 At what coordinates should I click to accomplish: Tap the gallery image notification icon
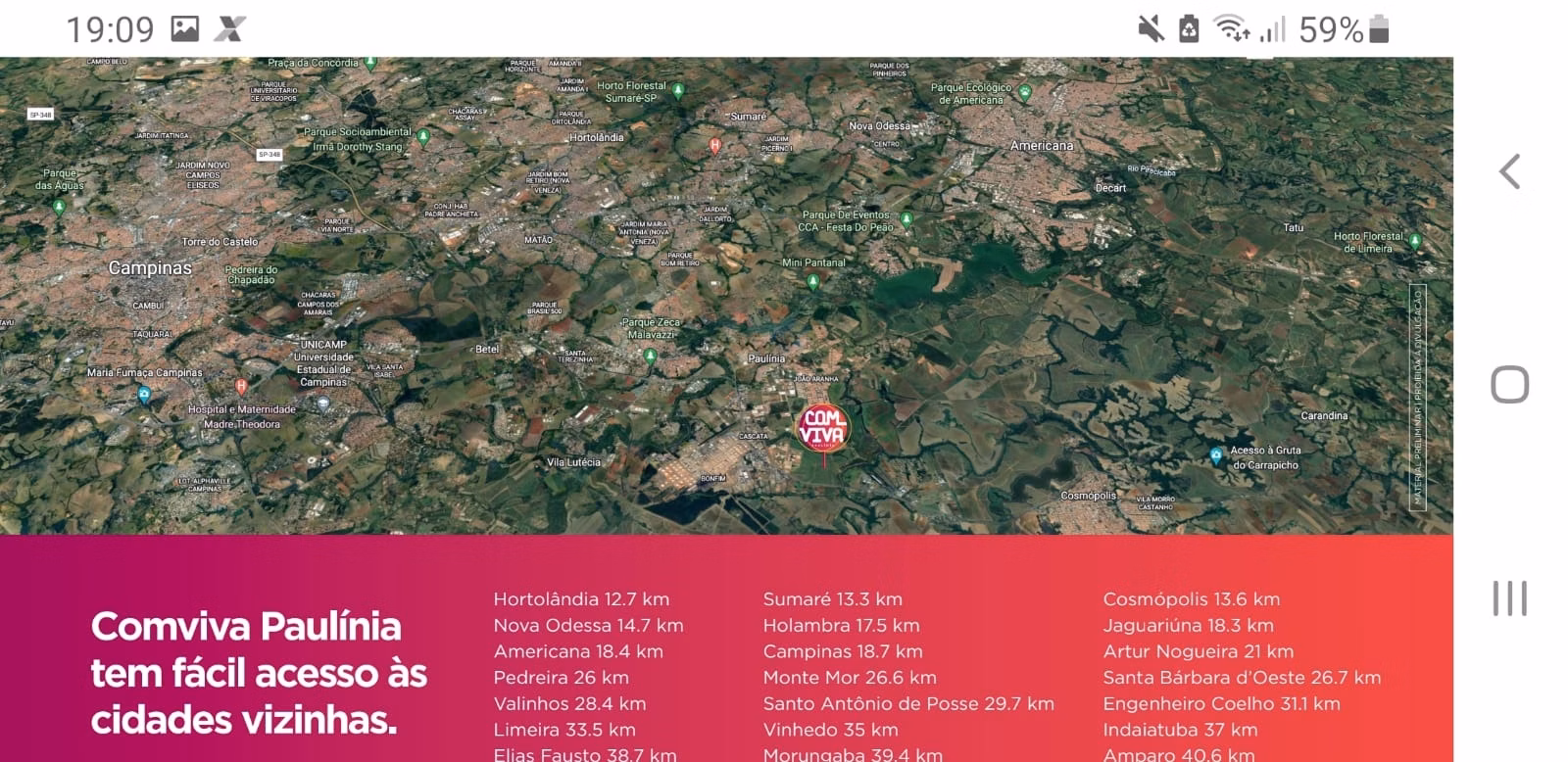185,28
